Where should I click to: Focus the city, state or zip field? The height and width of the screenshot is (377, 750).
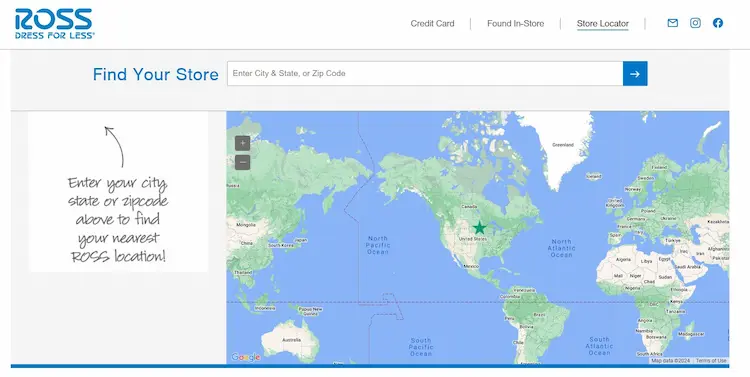pos(425,74)
